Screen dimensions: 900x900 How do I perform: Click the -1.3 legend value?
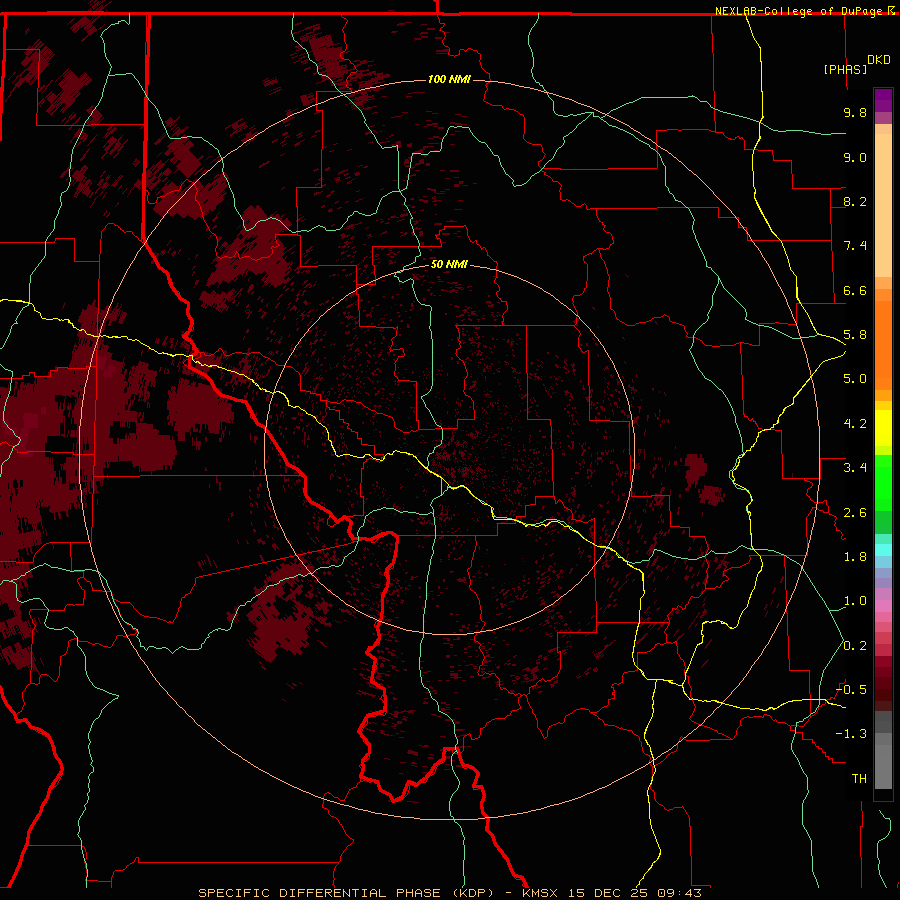[x=851, y=734]
